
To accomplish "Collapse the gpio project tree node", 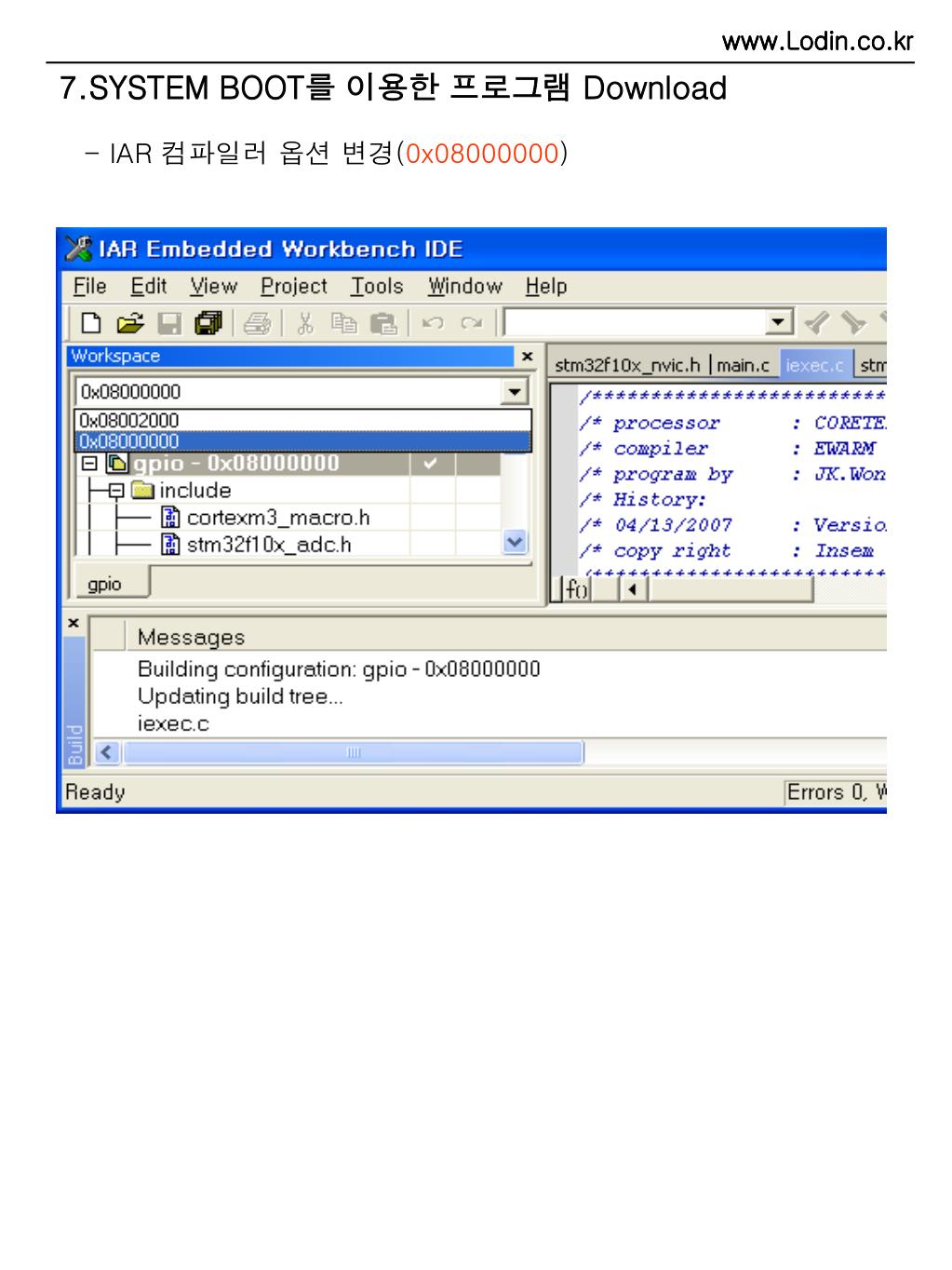I will (89, 463).
